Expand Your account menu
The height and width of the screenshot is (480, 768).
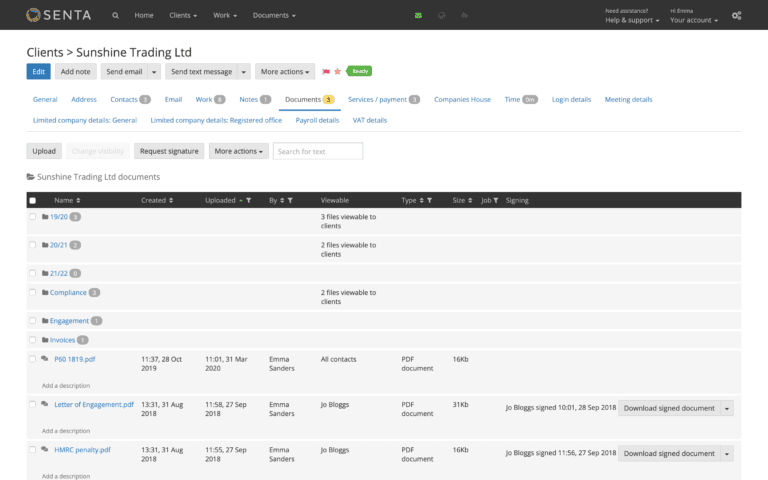click(694, 20)
